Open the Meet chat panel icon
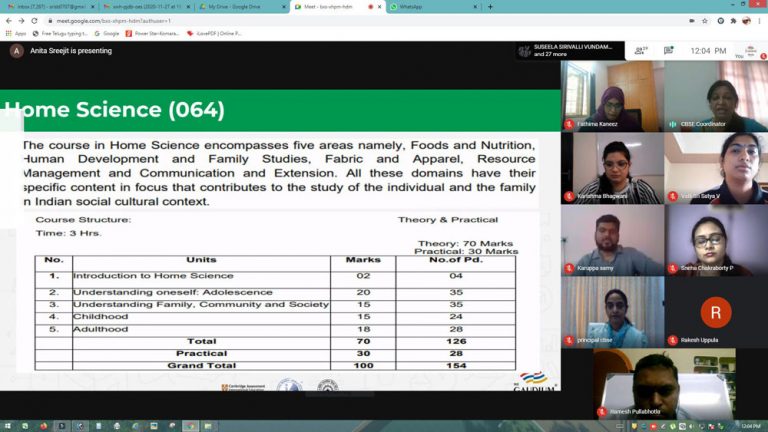The width and height of the screenshot is (768, 432). click(669, 50)
